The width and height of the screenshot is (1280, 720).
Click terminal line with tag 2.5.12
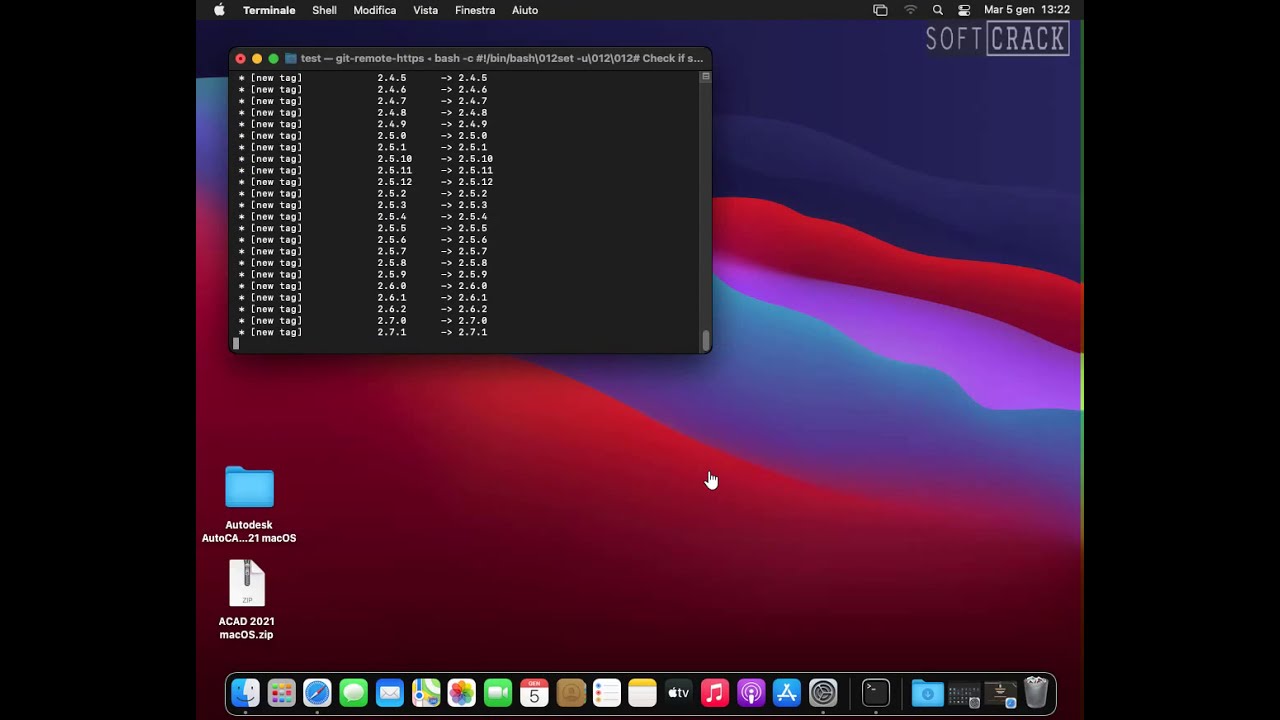pyautogui.click(x=366, y=182)
